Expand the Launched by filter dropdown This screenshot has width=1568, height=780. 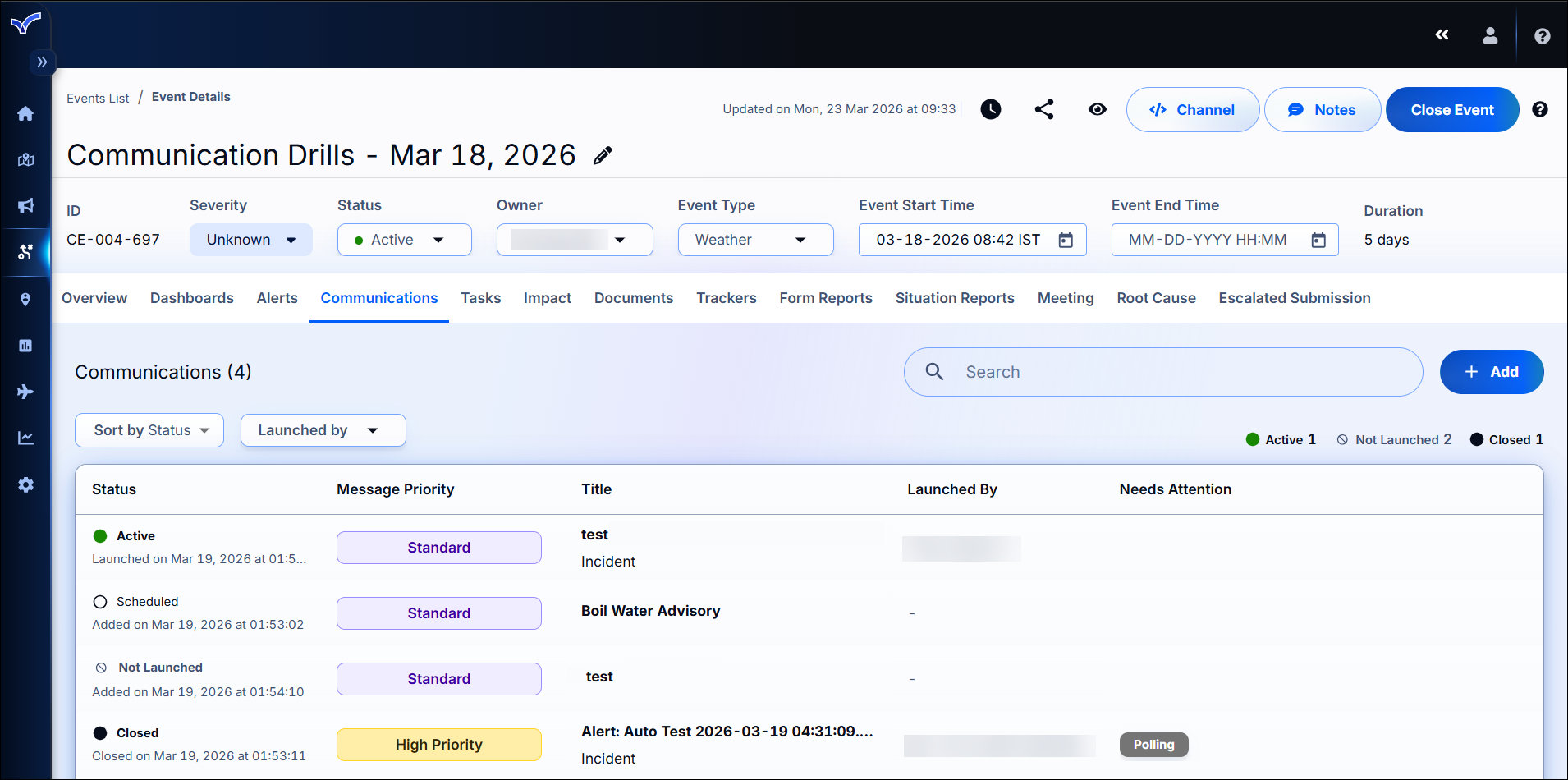point(323,430)
